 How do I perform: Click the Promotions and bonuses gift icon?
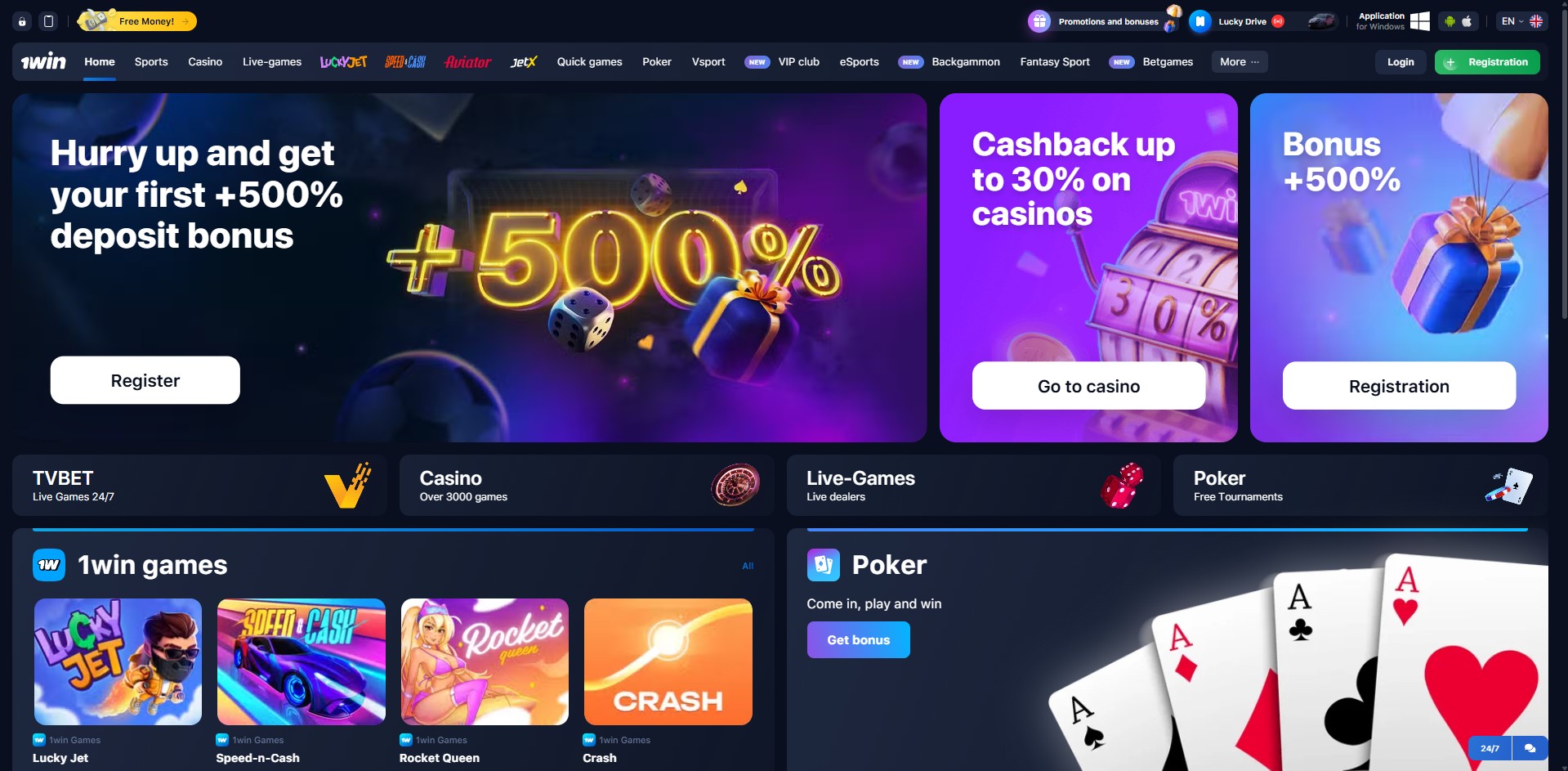[1039, 21]
